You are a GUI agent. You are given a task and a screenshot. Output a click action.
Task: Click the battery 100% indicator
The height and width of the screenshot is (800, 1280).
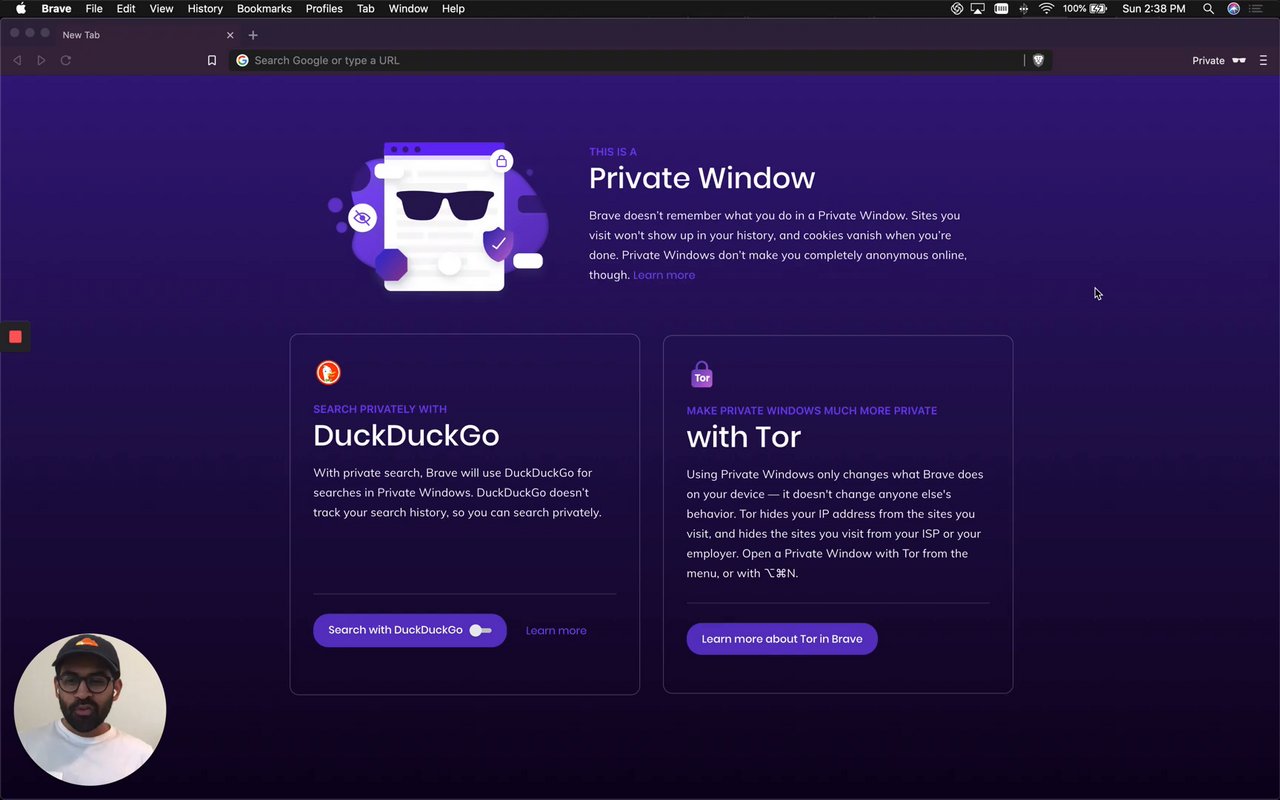pyautogui.click(x=1085, y=8)
